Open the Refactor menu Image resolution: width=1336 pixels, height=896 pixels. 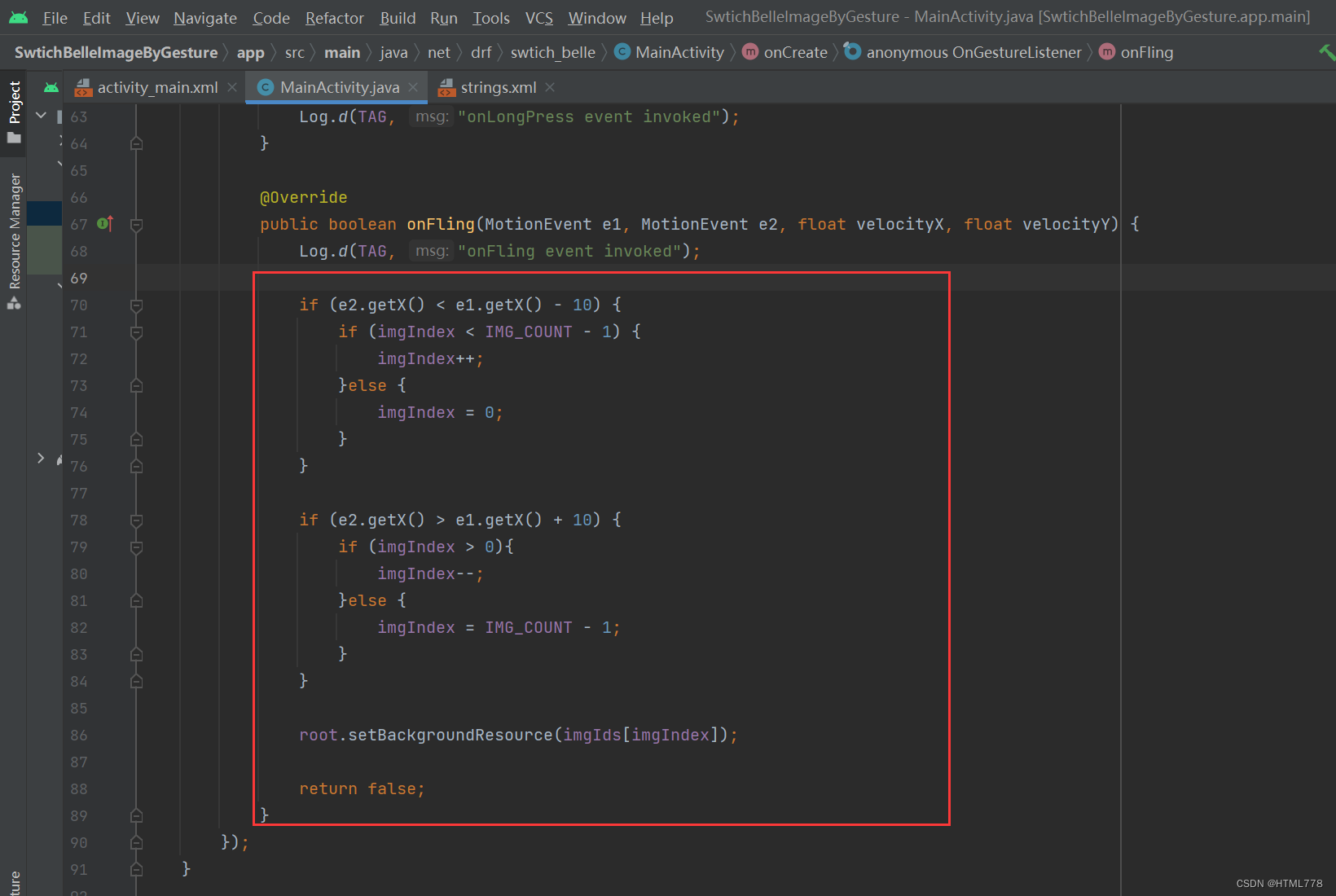click(334, 18)
